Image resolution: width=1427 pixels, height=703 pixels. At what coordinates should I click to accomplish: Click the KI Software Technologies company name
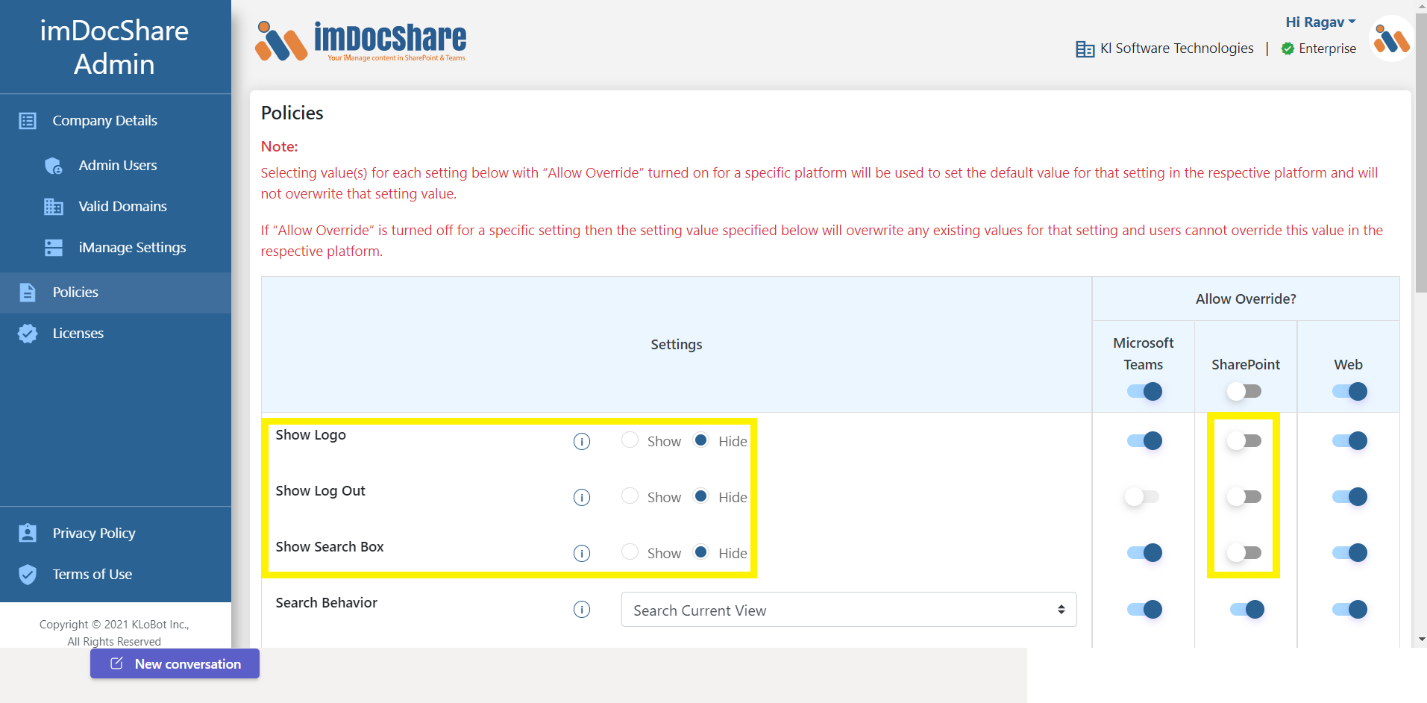pyautogui.click(x=1176, y=49)
